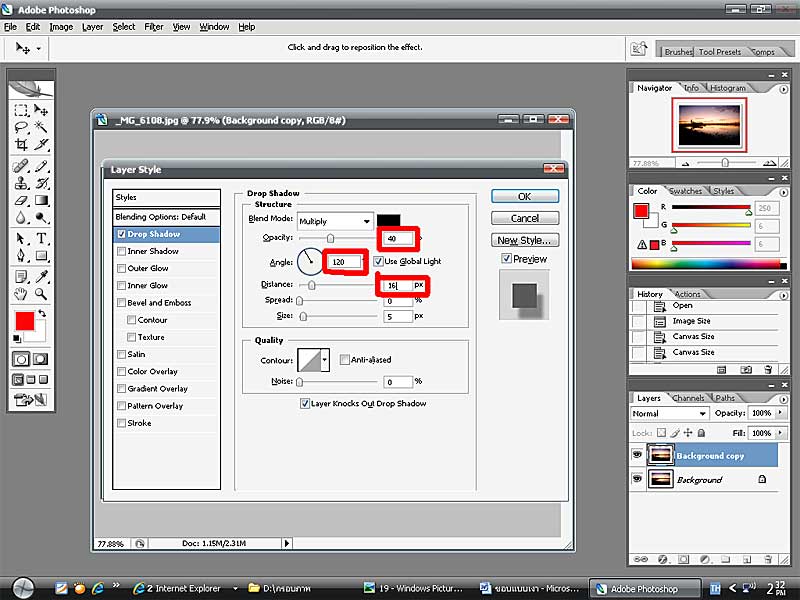The width and height of the screenshot is (800, 600).
Task: Open the Contour picker dropdown arrow
Action: (x=325, y=360)
